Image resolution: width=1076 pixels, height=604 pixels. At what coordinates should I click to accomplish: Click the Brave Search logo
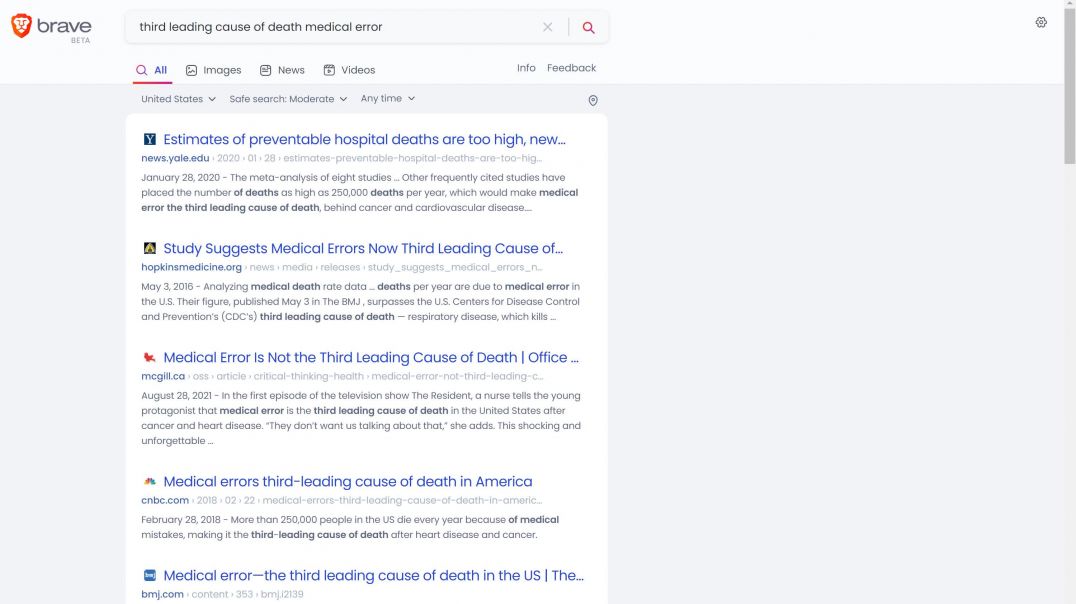point(50,27)
